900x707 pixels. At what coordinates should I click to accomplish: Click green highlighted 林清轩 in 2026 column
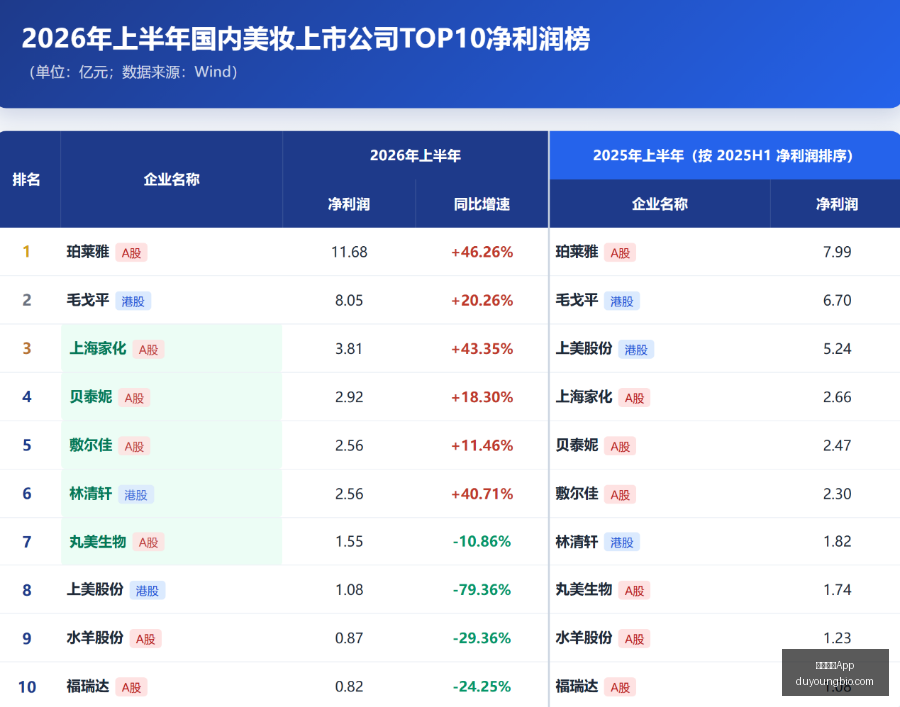(91, 494)
